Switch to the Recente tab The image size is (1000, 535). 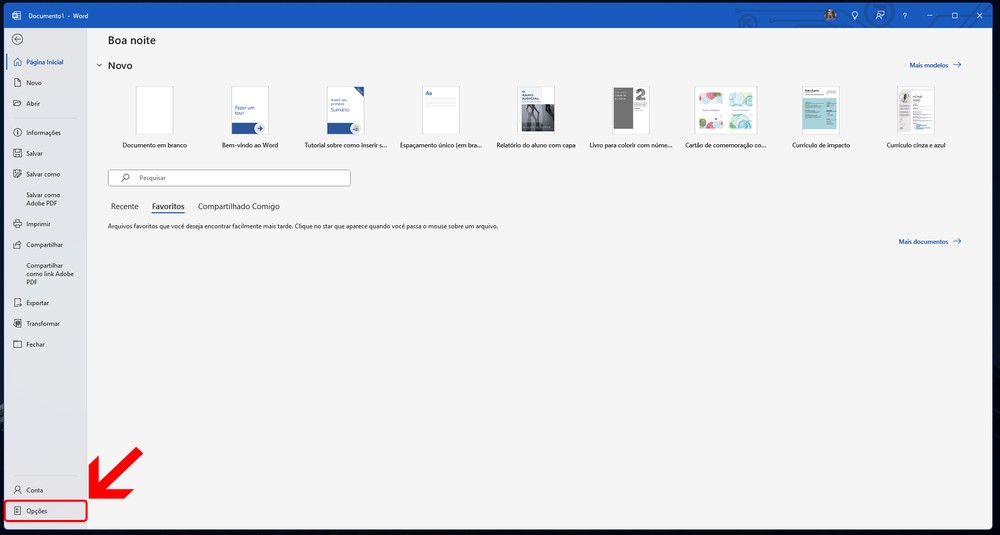pyautogui.click(x=125, y=206)
